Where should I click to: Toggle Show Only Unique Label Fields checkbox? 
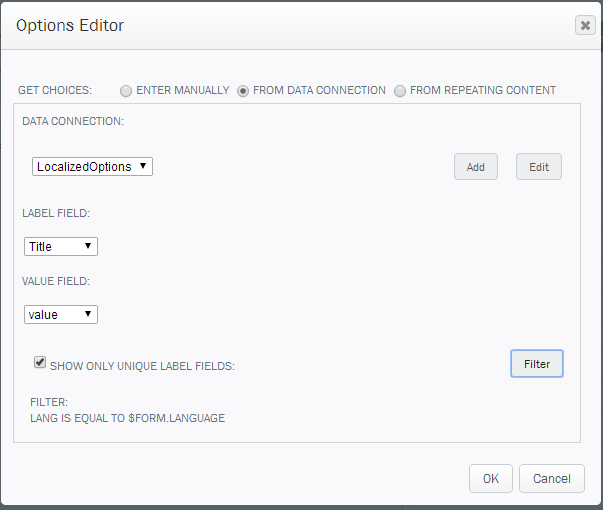coord(40,364)
